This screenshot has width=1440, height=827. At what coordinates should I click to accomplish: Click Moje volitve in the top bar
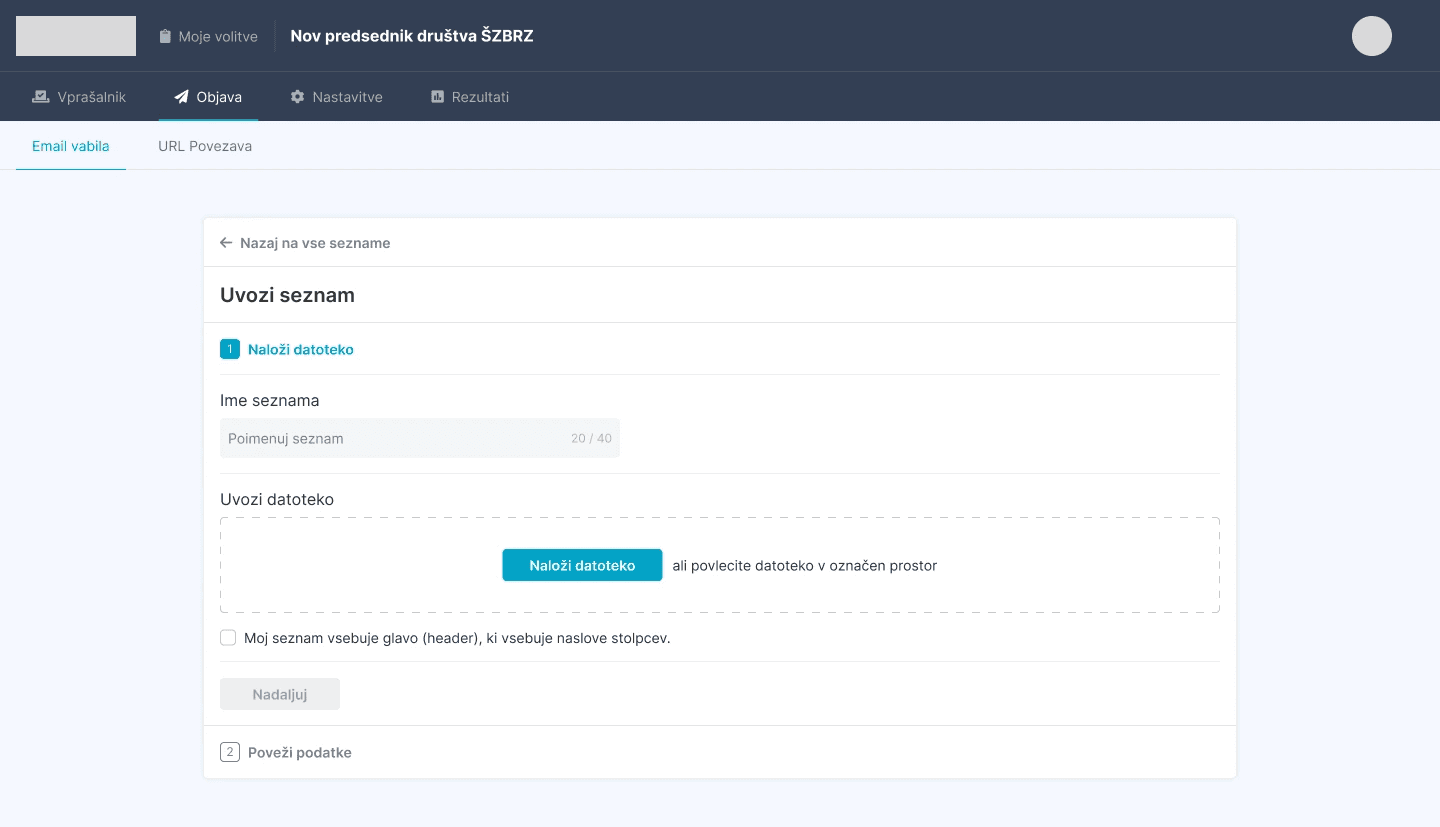coord(218,35)
